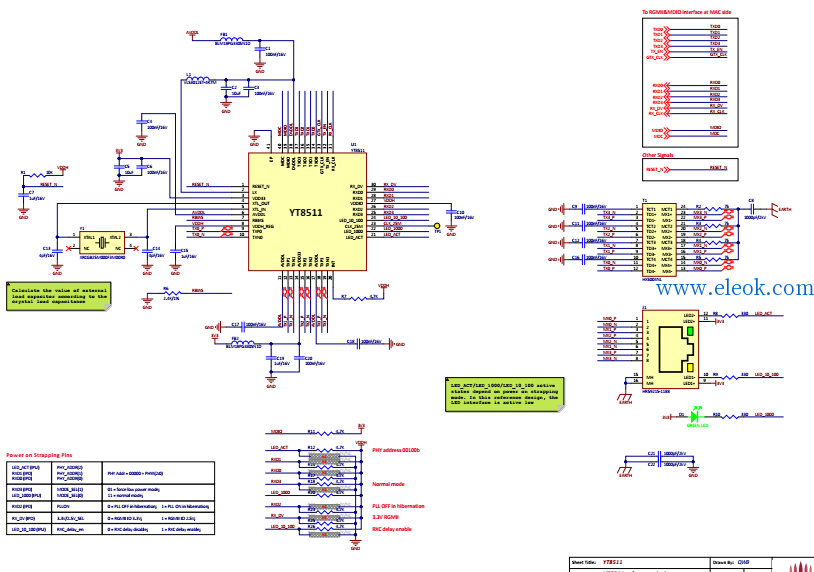Select the Y1 crystal oscillator symbol

tap(102, 242)
